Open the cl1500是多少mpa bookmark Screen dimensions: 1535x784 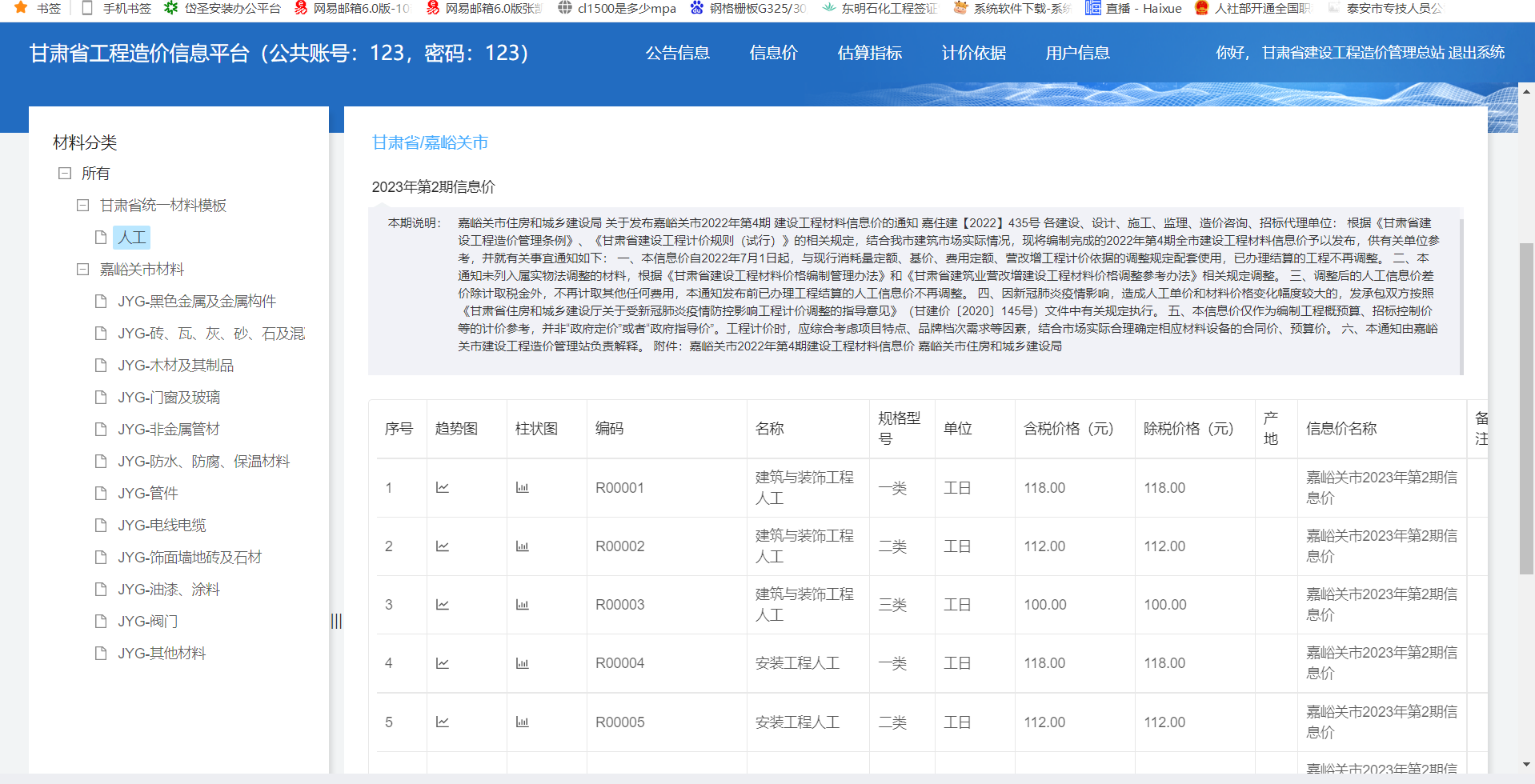point(617,8)
